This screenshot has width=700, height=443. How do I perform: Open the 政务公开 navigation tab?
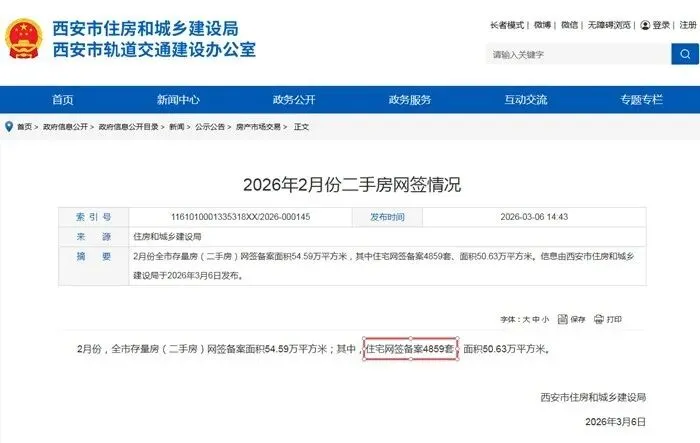[294, 100]
